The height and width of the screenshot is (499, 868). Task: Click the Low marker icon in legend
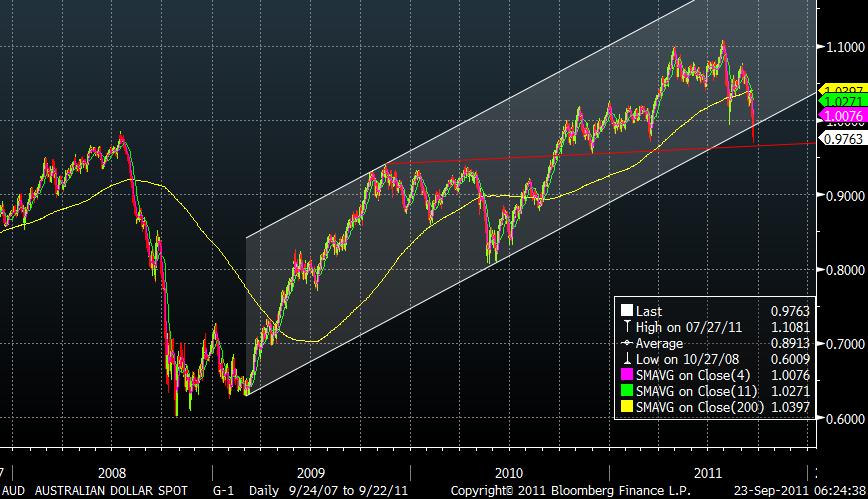[627, 359]
